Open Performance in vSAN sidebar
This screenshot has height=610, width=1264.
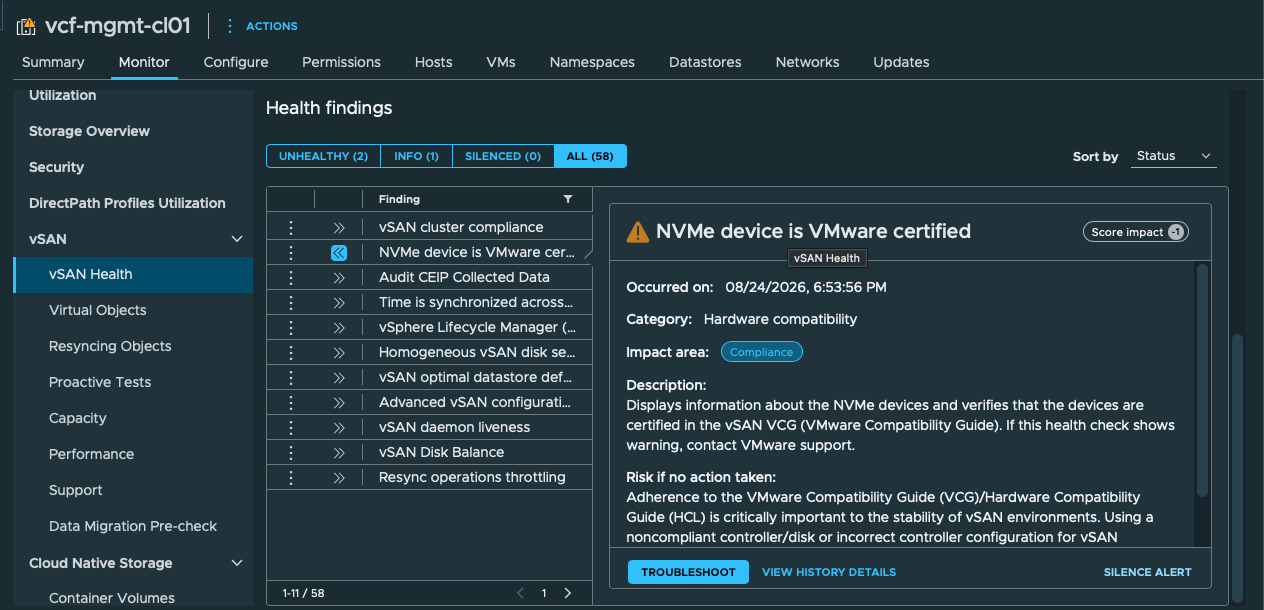pos(91,454)
